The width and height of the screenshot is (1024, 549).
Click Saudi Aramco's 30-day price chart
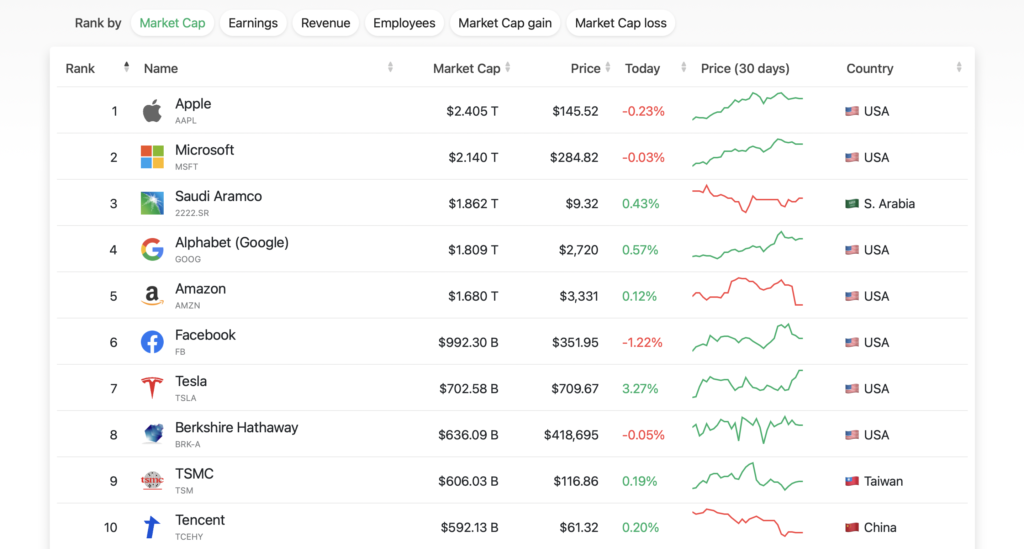(x=748, y=199)
